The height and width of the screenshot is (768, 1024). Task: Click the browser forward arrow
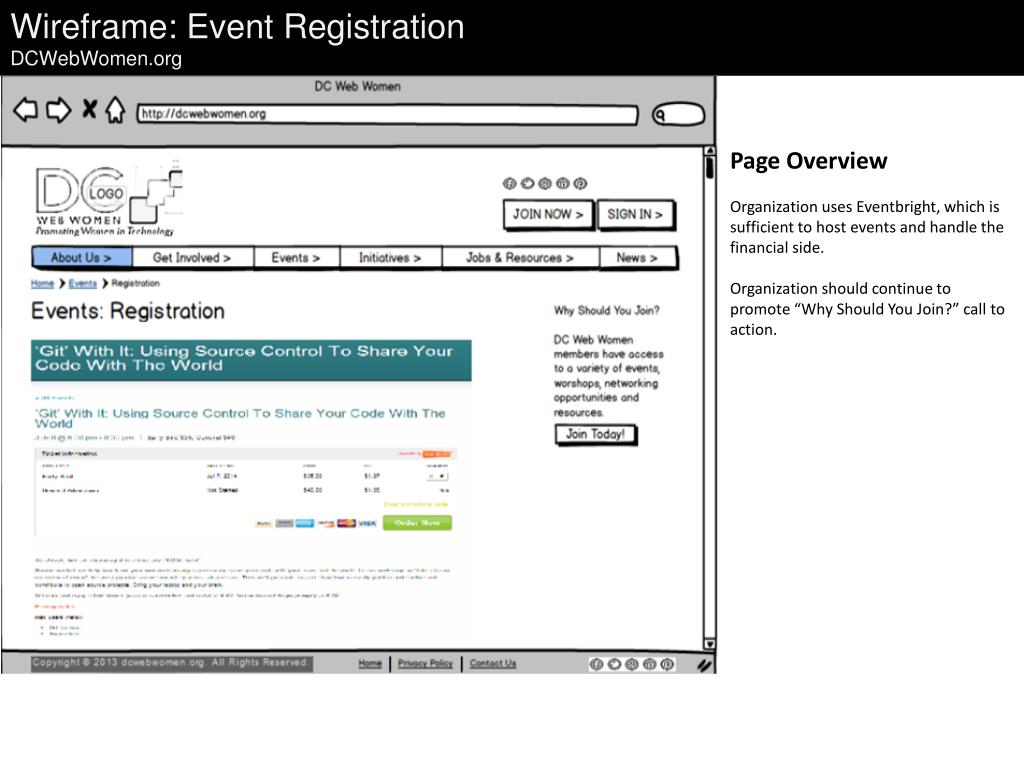(58, 110)
